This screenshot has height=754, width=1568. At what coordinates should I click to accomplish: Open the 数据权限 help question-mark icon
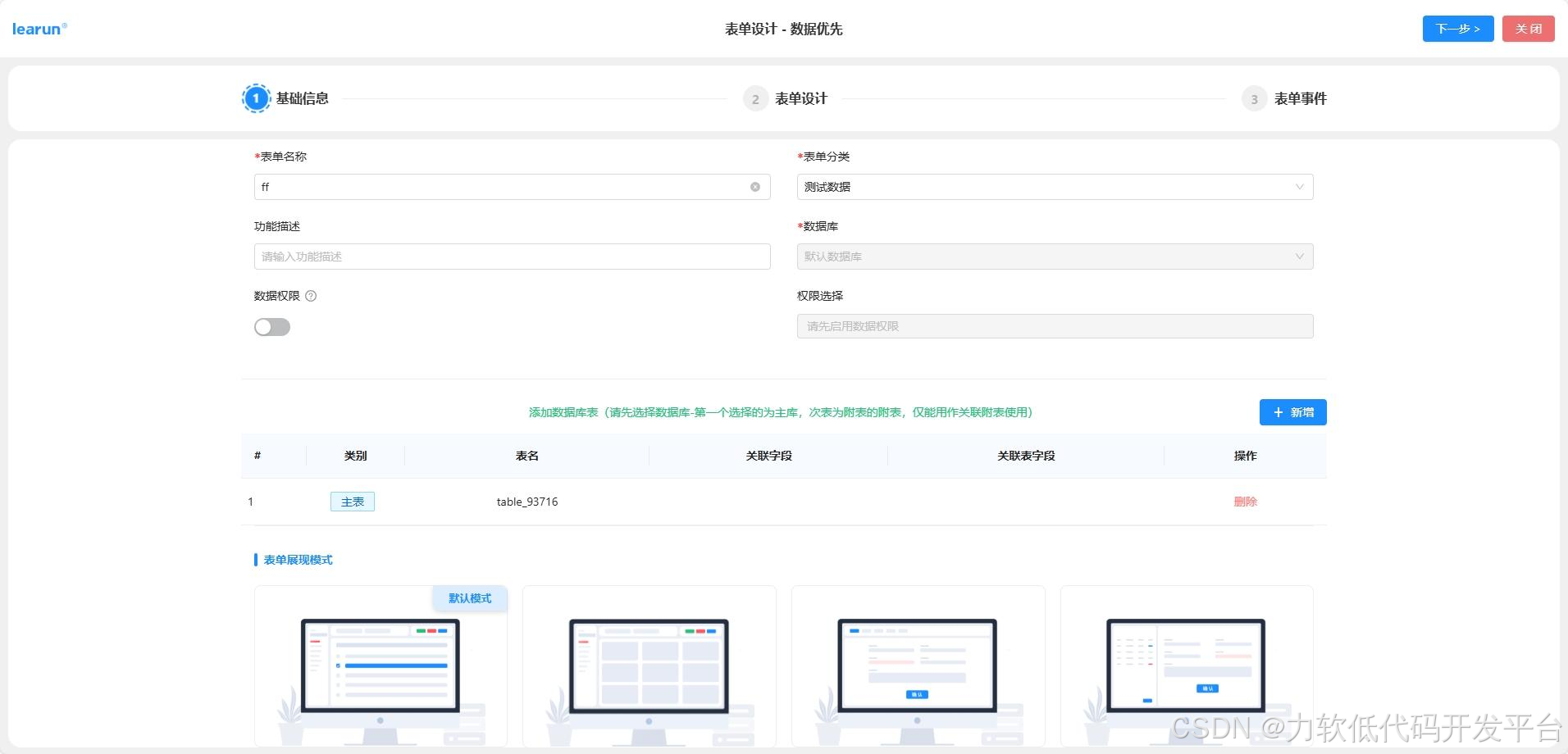pos(311,296)
